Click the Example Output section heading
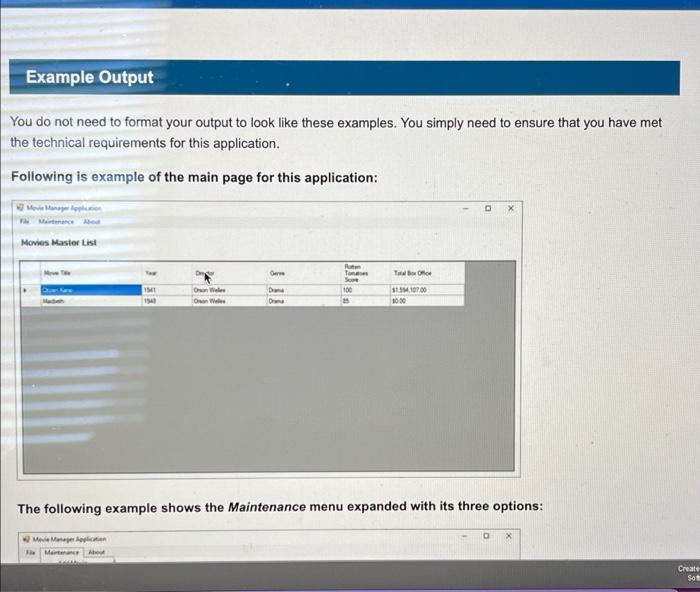 pos(90,77)
